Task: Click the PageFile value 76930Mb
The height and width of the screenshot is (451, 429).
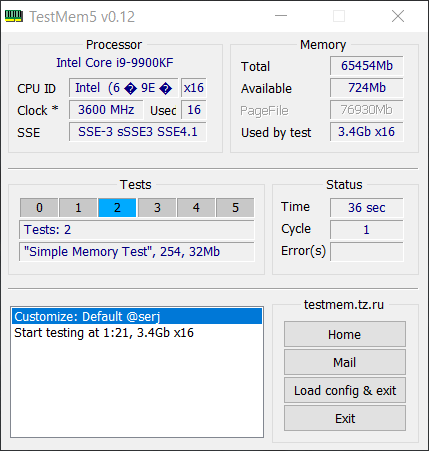Action: (x=367, y=110)
